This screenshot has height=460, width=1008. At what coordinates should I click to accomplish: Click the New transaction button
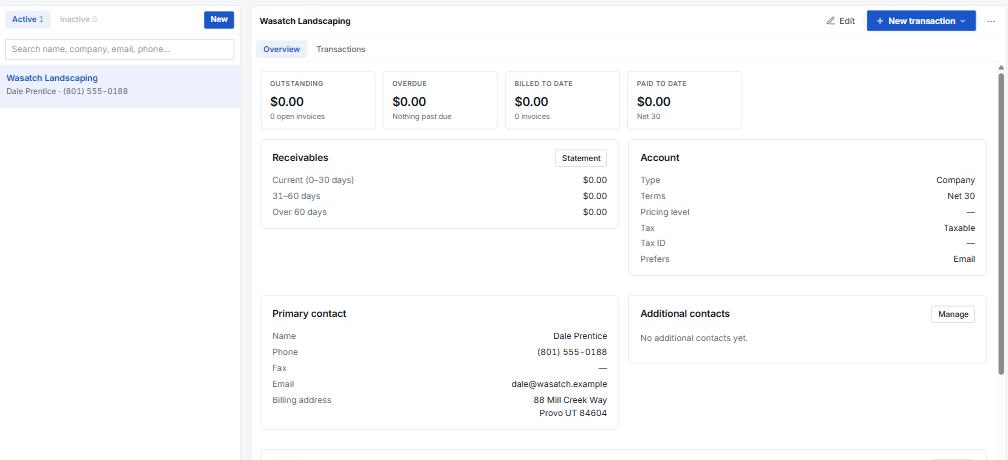tap(921, 21)
